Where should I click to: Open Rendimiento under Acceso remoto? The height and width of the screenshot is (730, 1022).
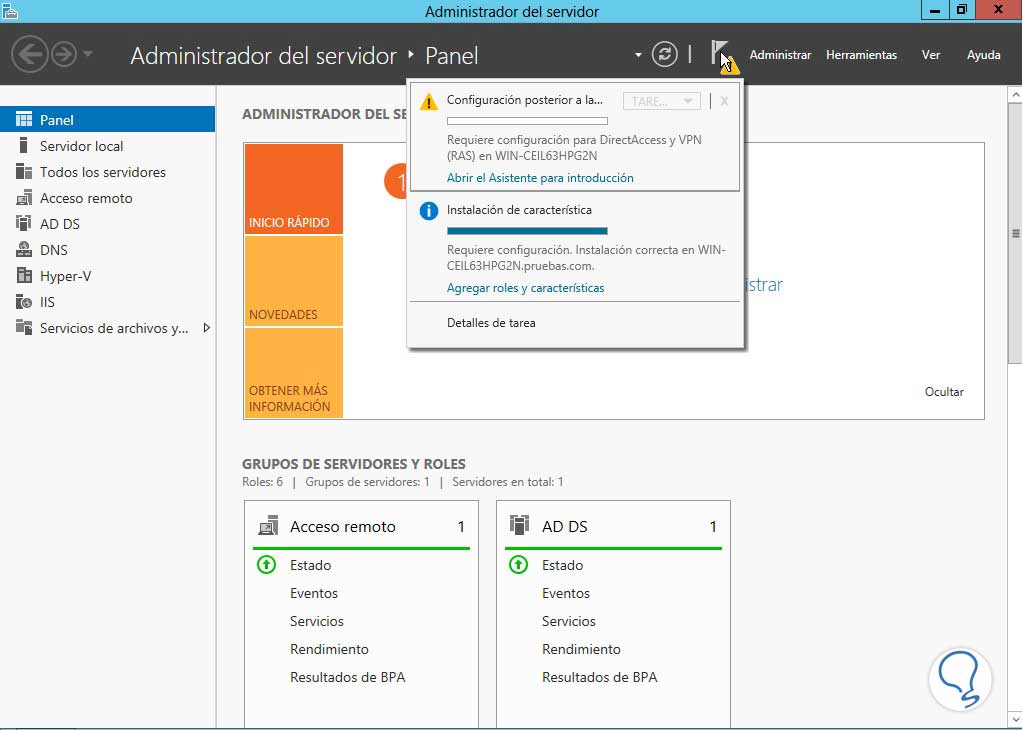(329, 649)
